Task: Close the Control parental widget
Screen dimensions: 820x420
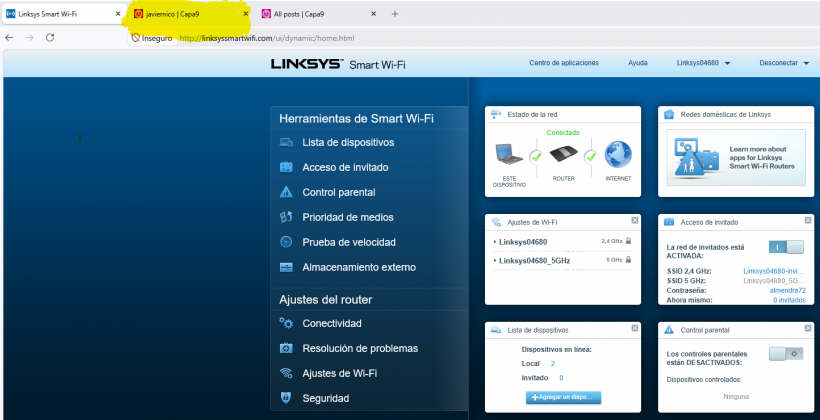Action: tap(807, 328)
